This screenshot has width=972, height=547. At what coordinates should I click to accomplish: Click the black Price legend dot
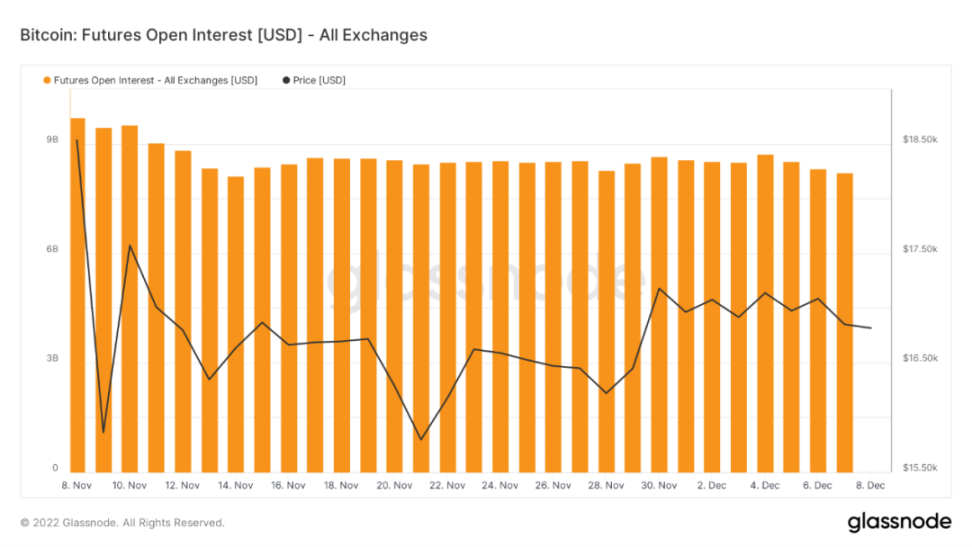287,80
